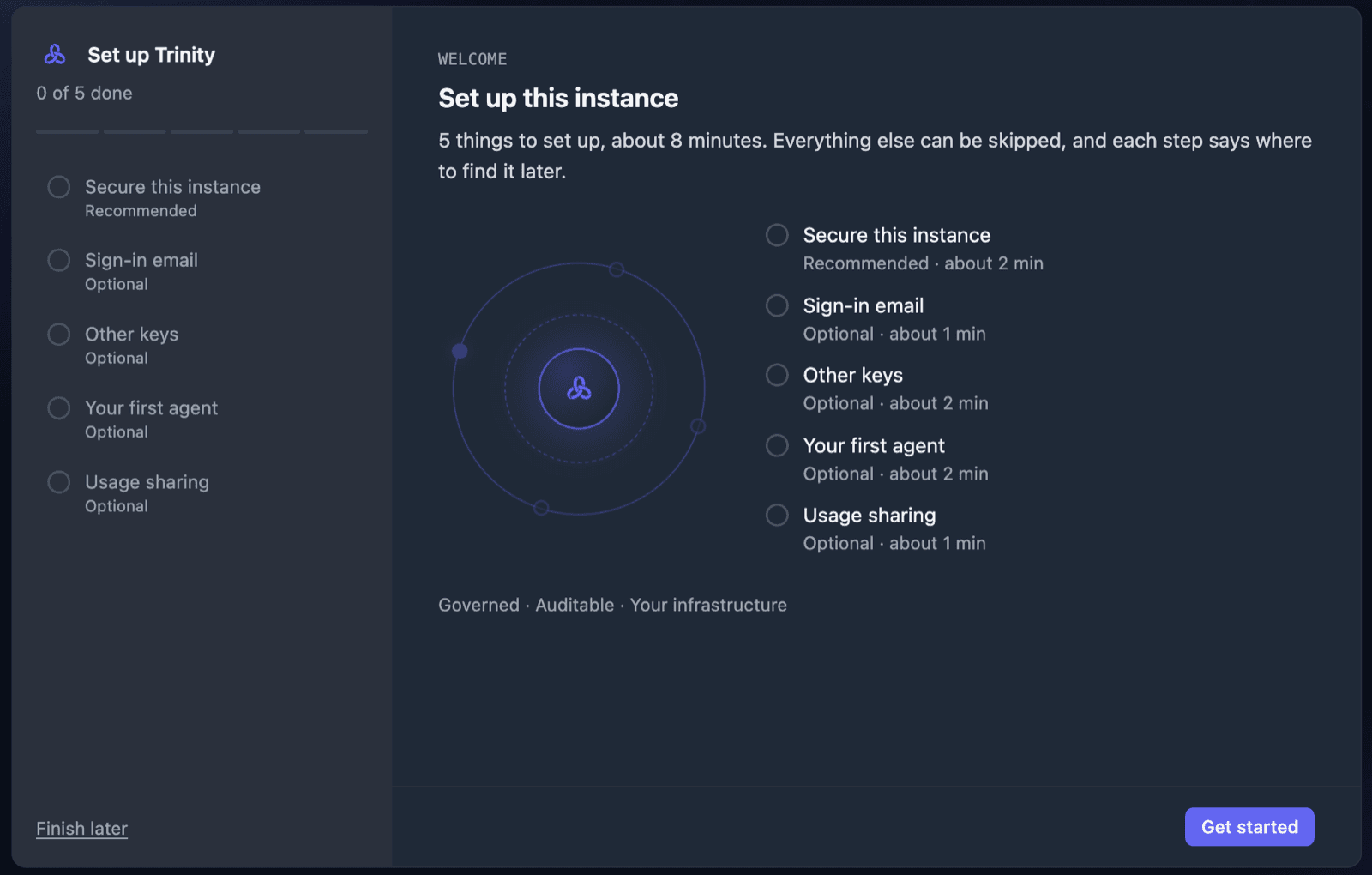Viewport: 1372px width, 875px height.
Task: Click the Get started button
Action: point(1249,827)
